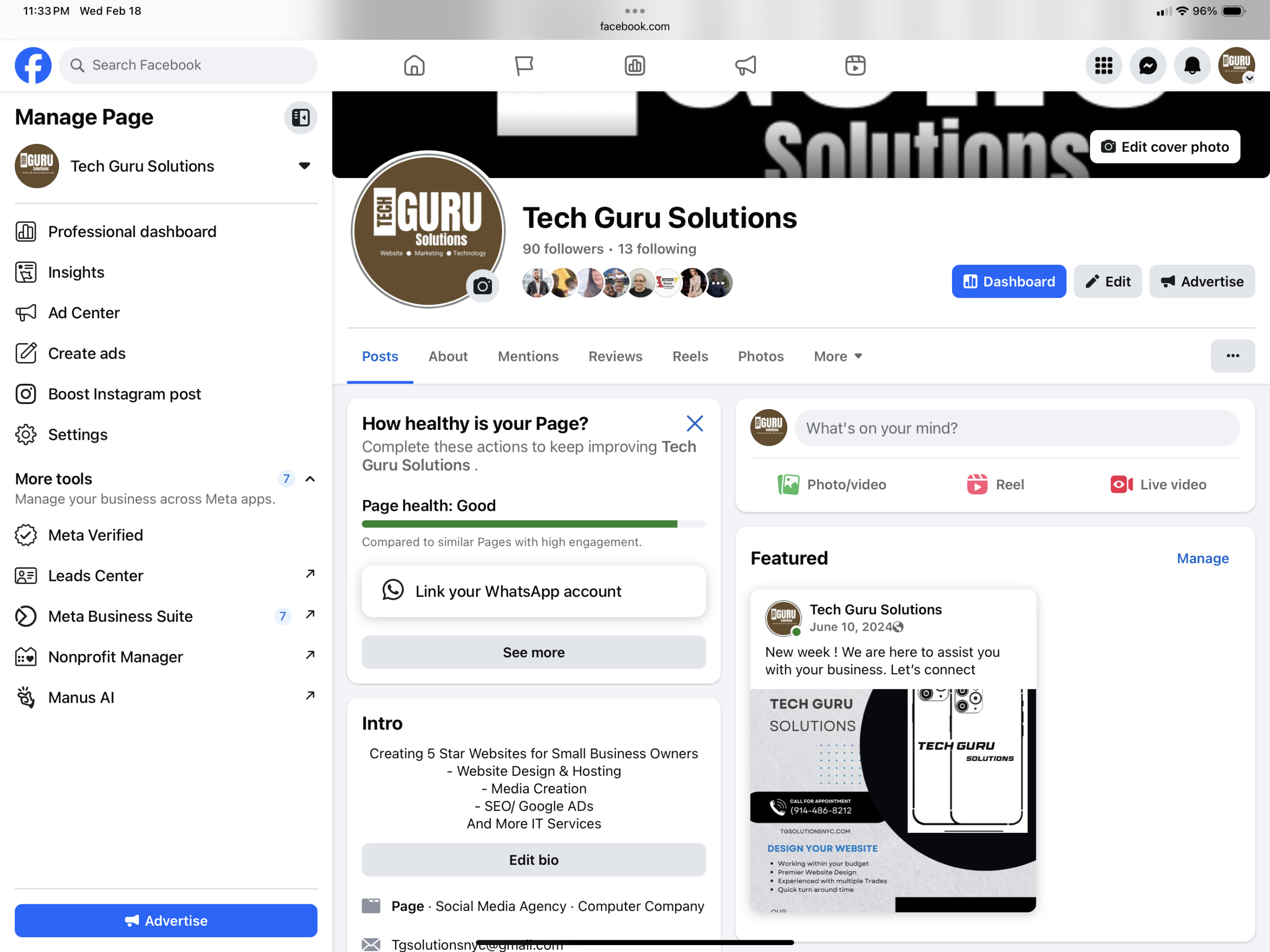Open the More tab dropdown

click(838, 357)
